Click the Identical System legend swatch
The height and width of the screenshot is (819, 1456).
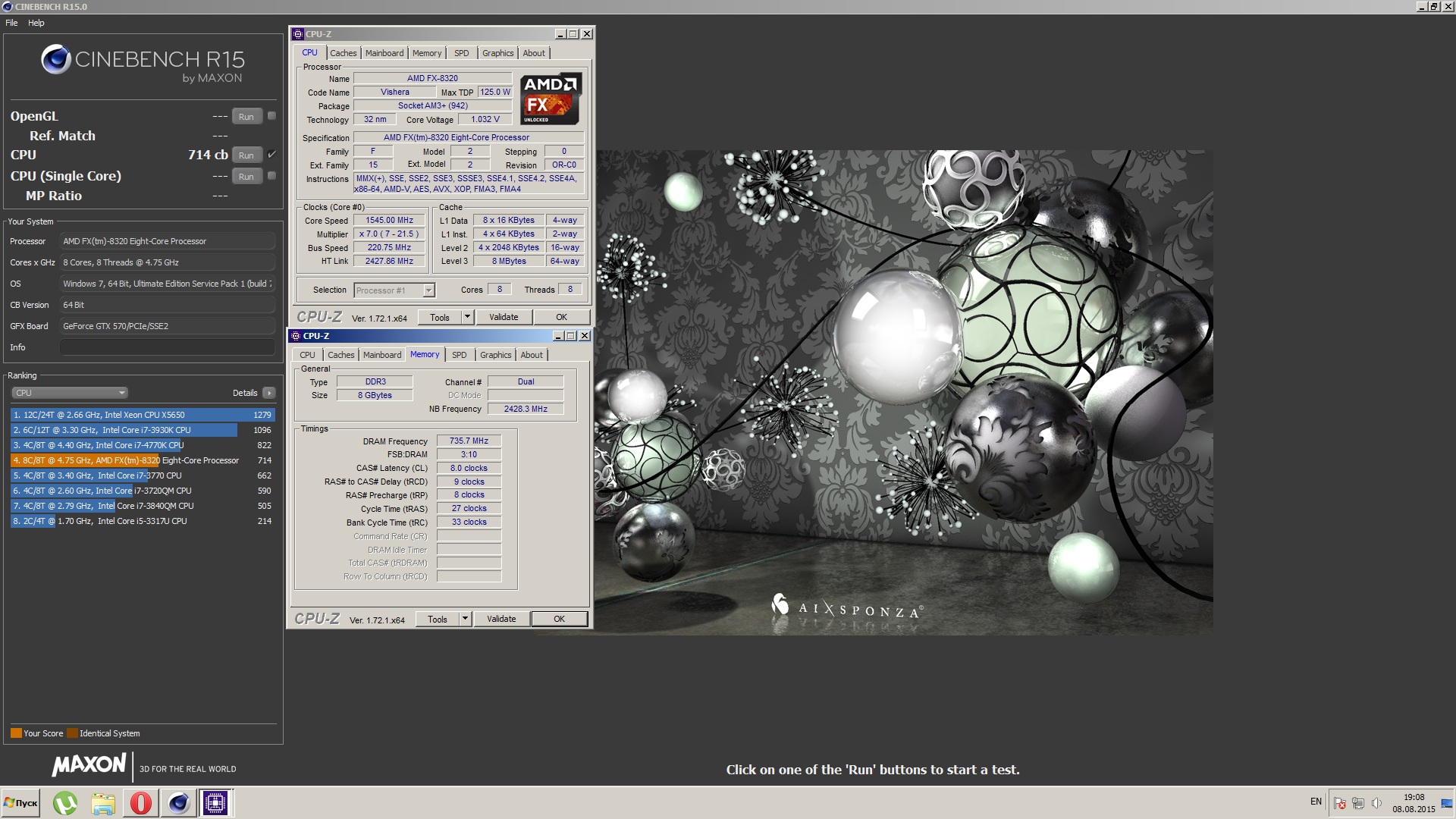[x=72, y=733]
